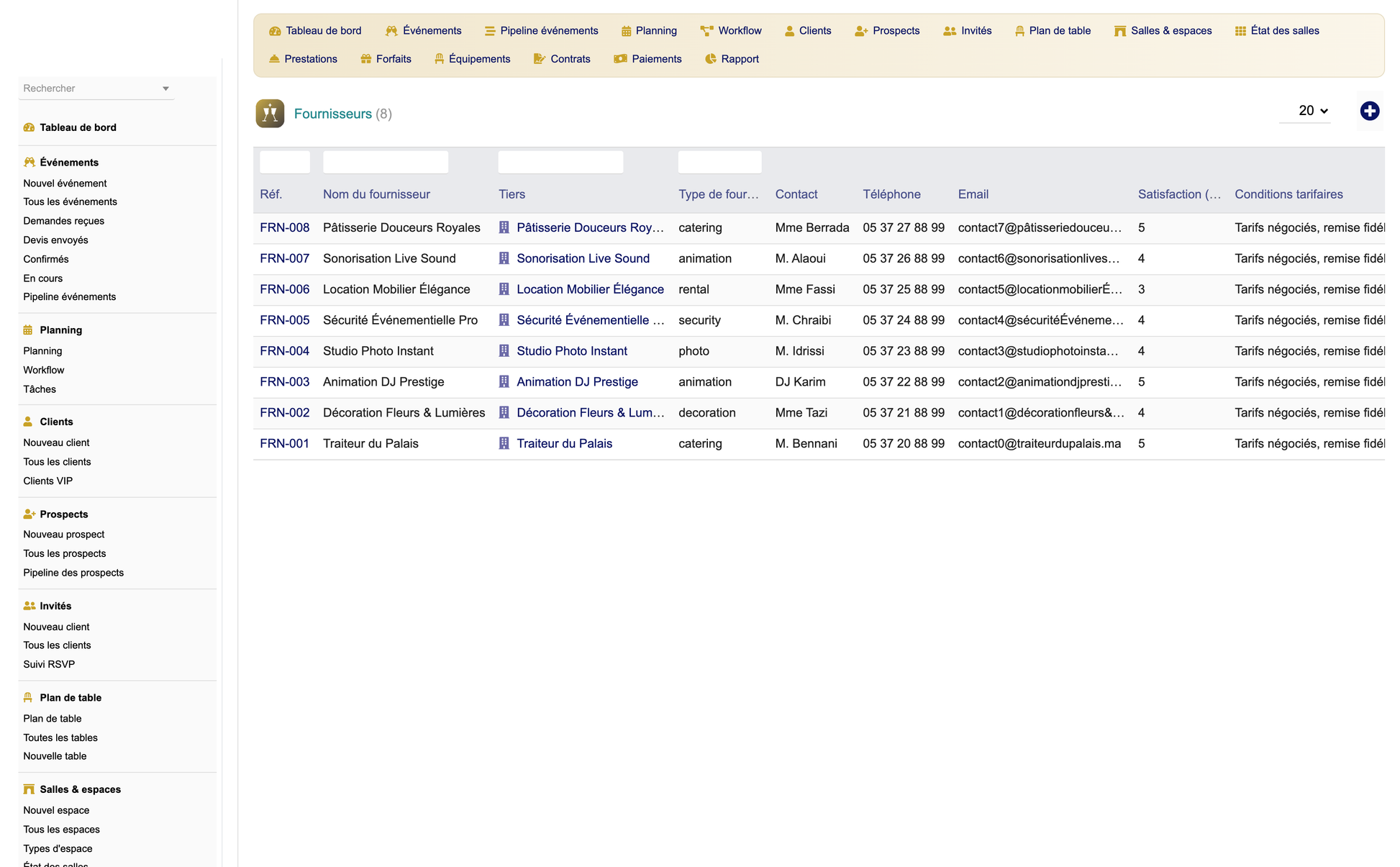Click the Type de fournisseur filter field
Screen dimensions: 1400x867
click(719, 162)
